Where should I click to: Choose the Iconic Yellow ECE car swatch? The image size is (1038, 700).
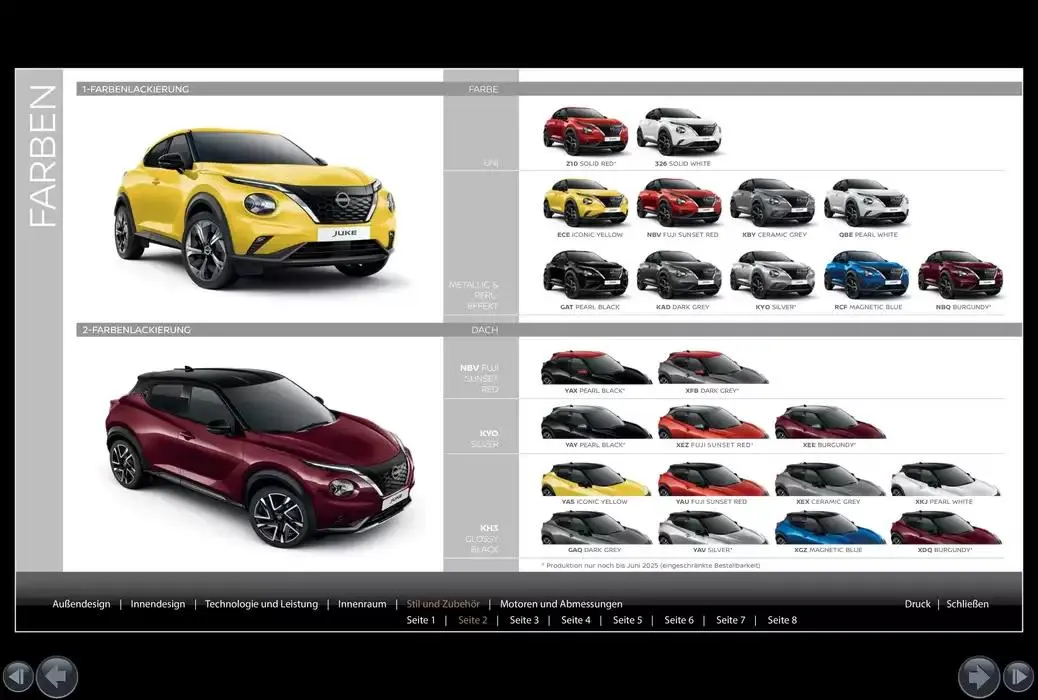click(586, 203)
